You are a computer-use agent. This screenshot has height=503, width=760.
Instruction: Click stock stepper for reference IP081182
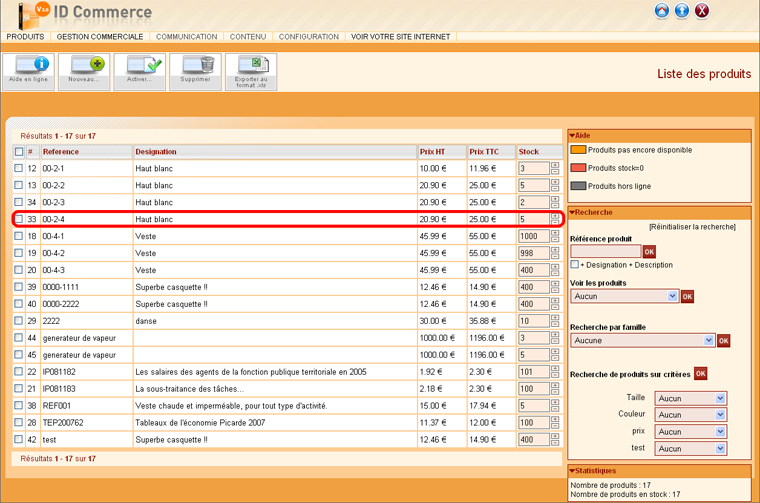[x=555, y=372]
